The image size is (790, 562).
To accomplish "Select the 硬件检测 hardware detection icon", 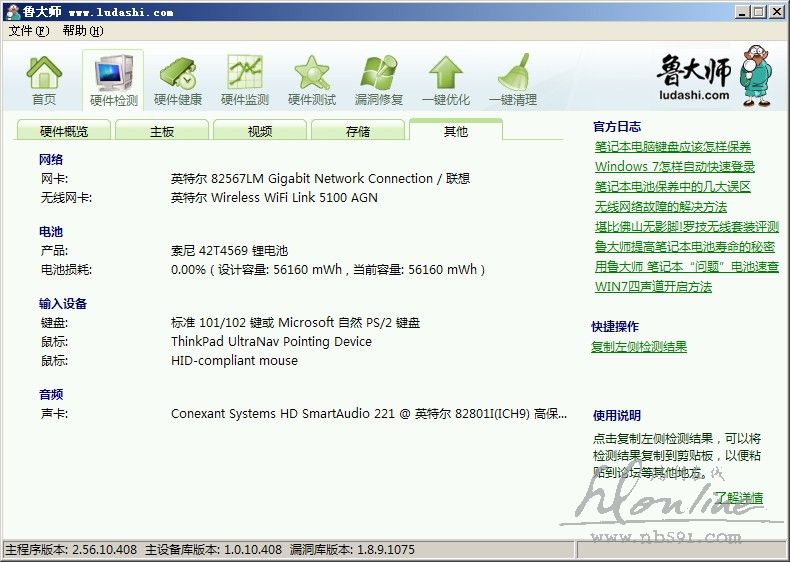I will click(113, 81).
